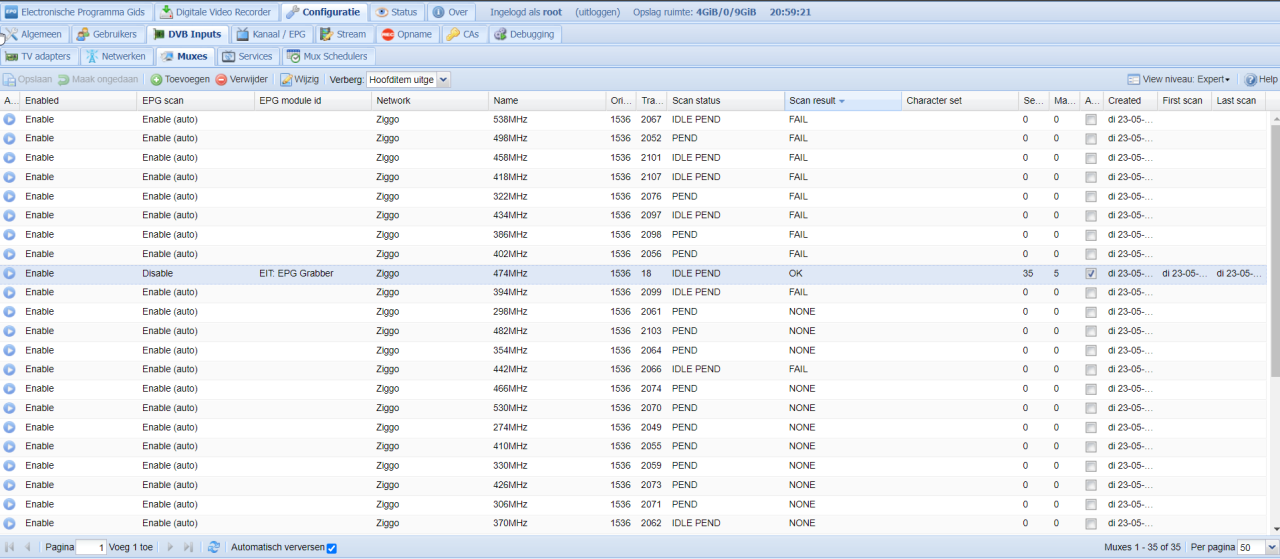1280x559 pixels.
Task: Open the Digitale Video Recorder tab
Action: [x=215, y=12]
